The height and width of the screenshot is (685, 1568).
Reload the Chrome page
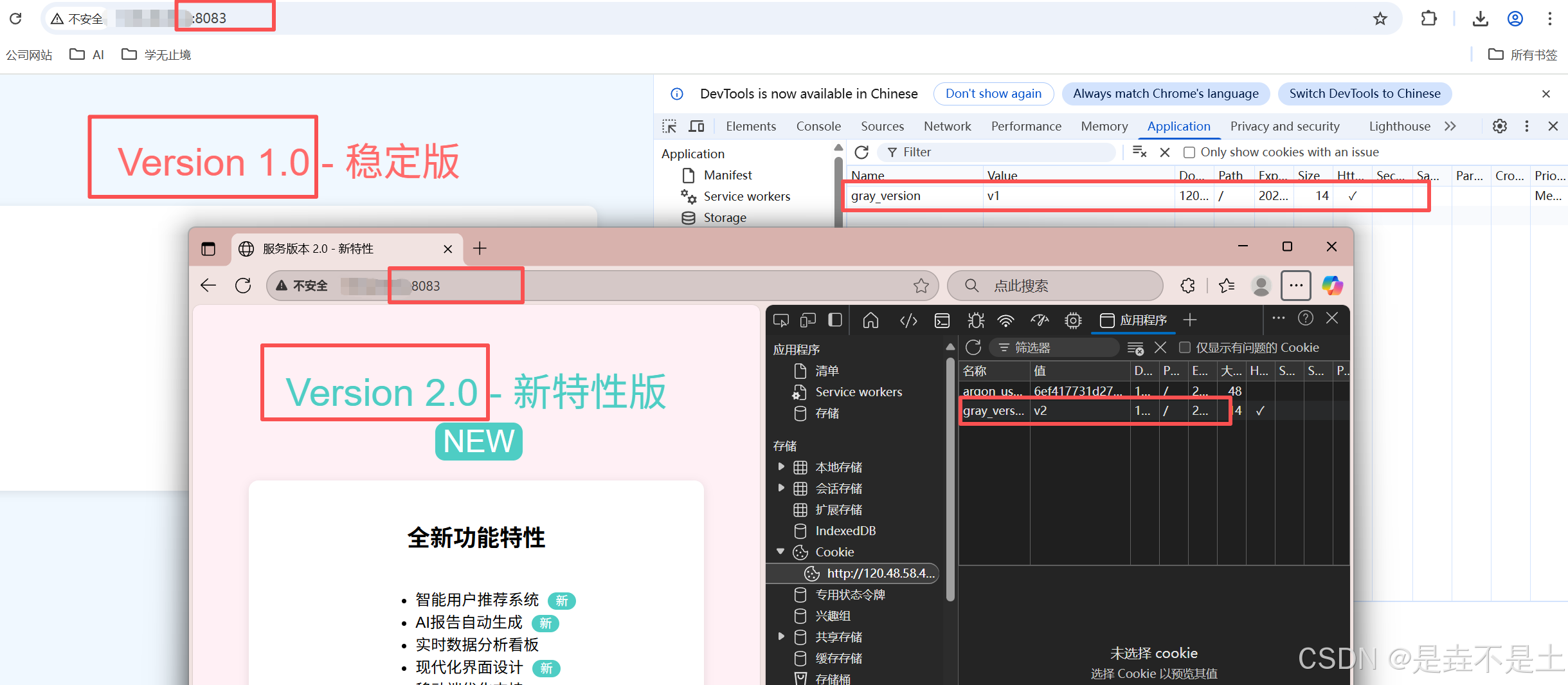coord(16,19)
